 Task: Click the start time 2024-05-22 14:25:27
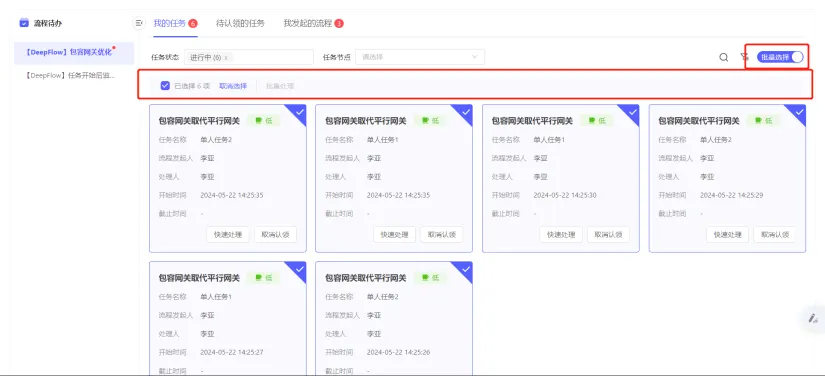[x=232, y=352]
